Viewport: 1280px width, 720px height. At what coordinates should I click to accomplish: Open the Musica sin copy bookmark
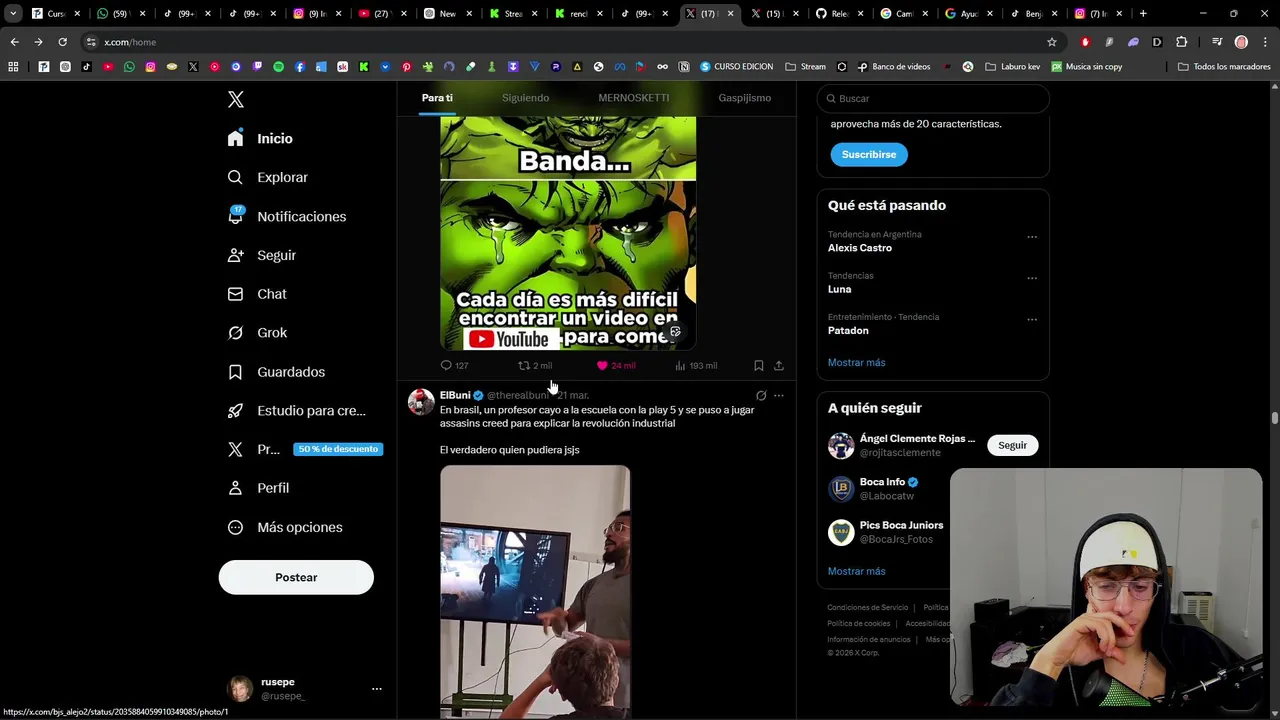[1087, 67]
